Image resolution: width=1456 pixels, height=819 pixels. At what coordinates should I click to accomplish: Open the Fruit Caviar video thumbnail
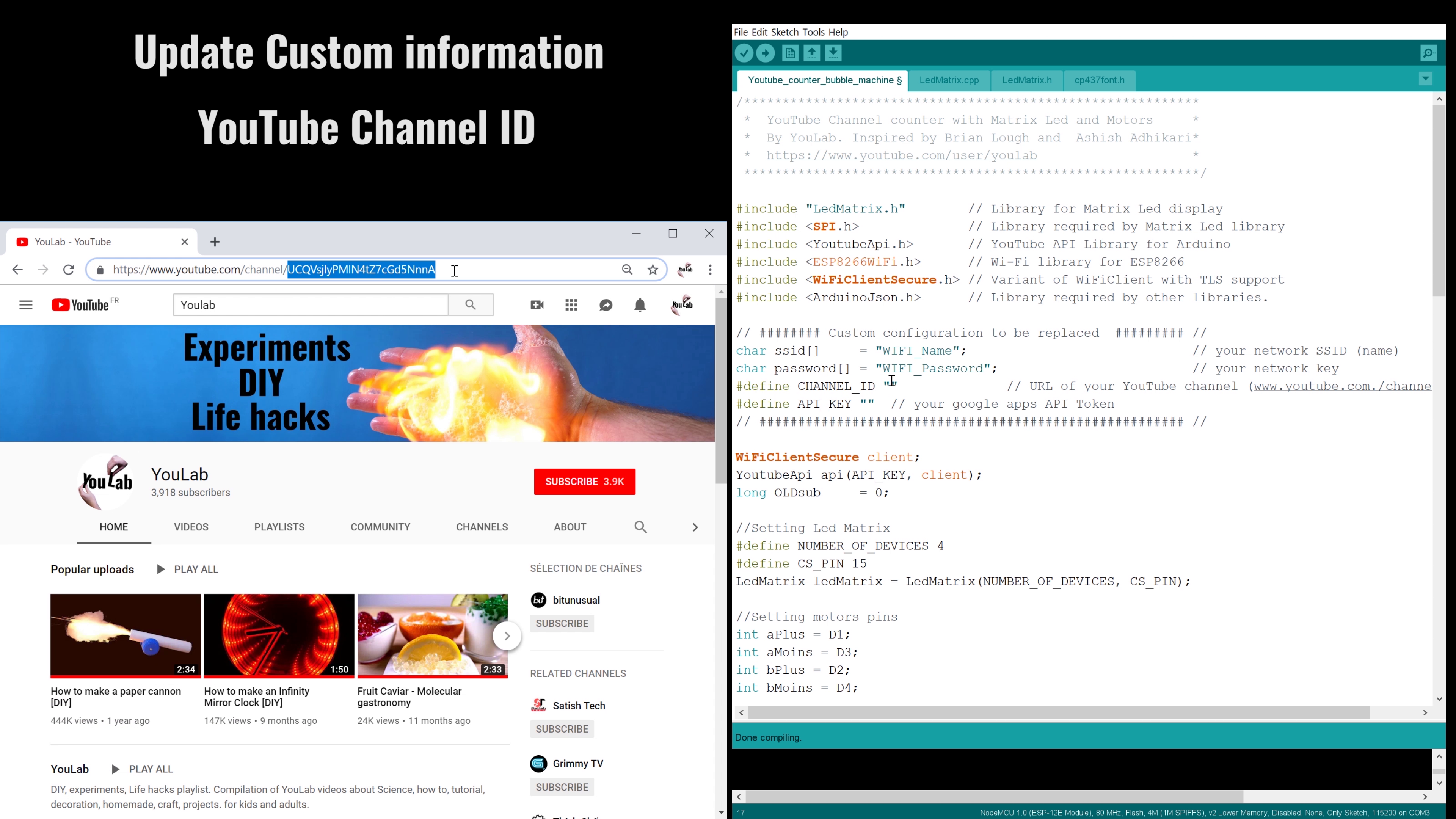[432, 636]
